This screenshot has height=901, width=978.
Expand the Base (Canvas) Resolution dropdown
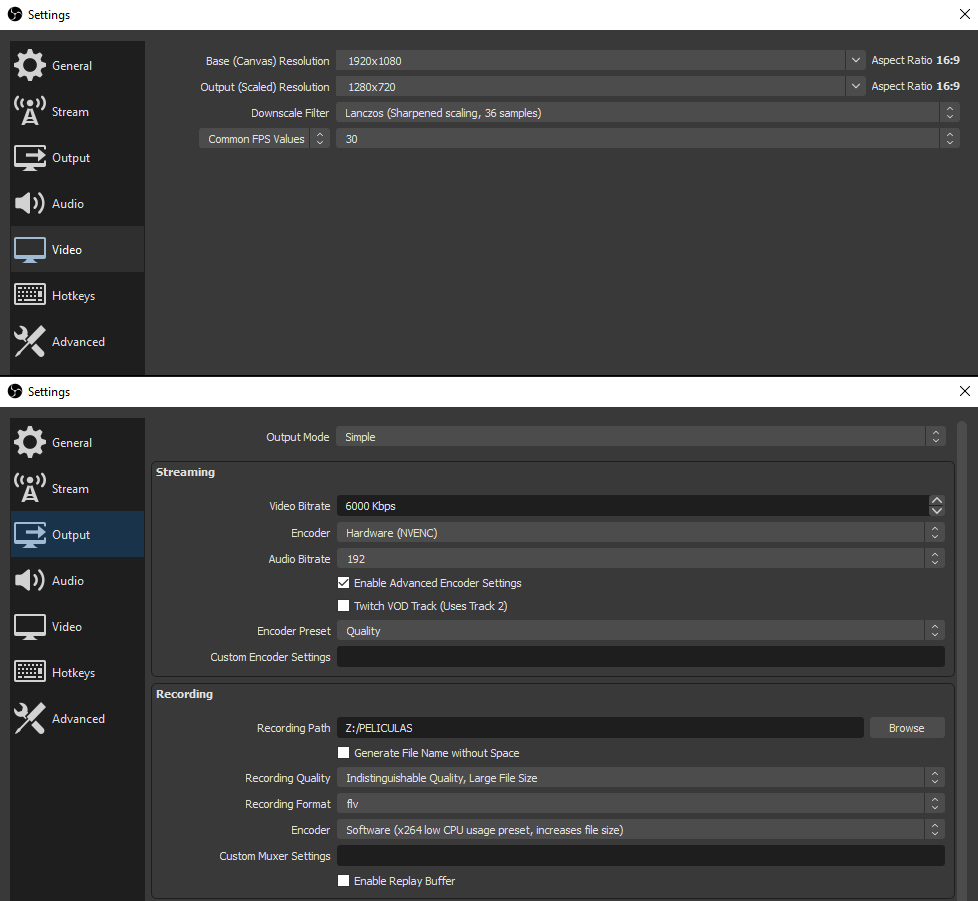[x=855, y=61]
